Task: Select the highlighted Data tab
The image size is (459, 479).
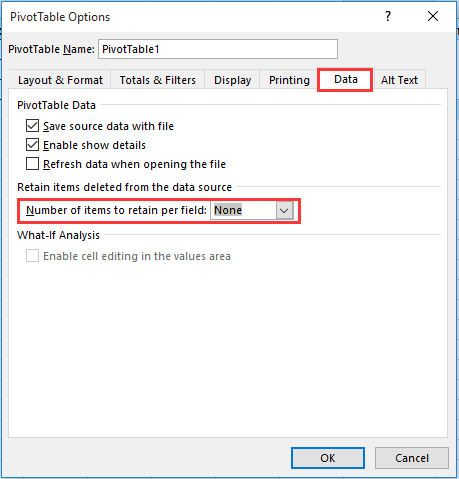Action: (345, 79)
